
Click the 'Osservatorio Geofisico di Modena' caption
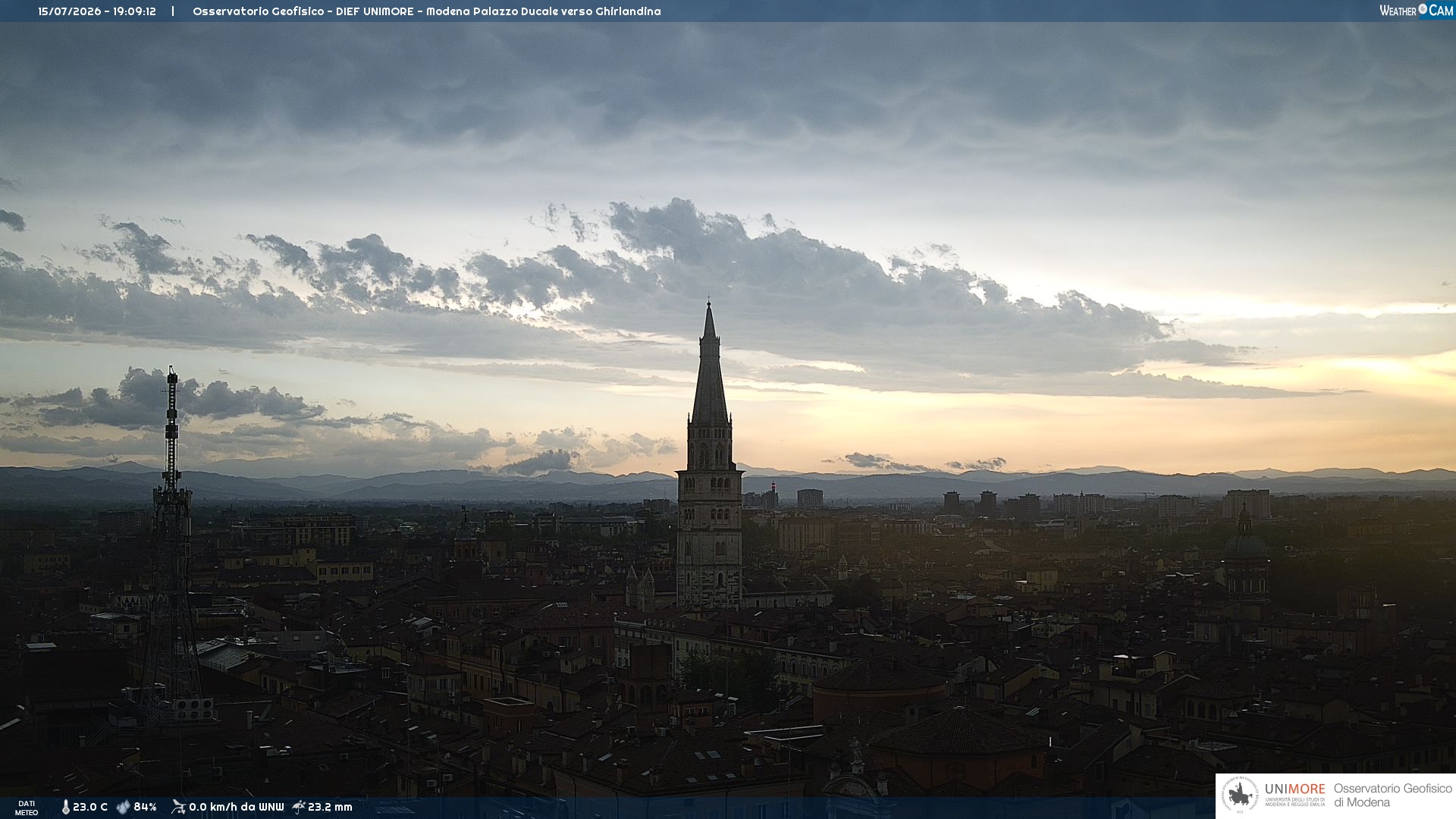1393,795
